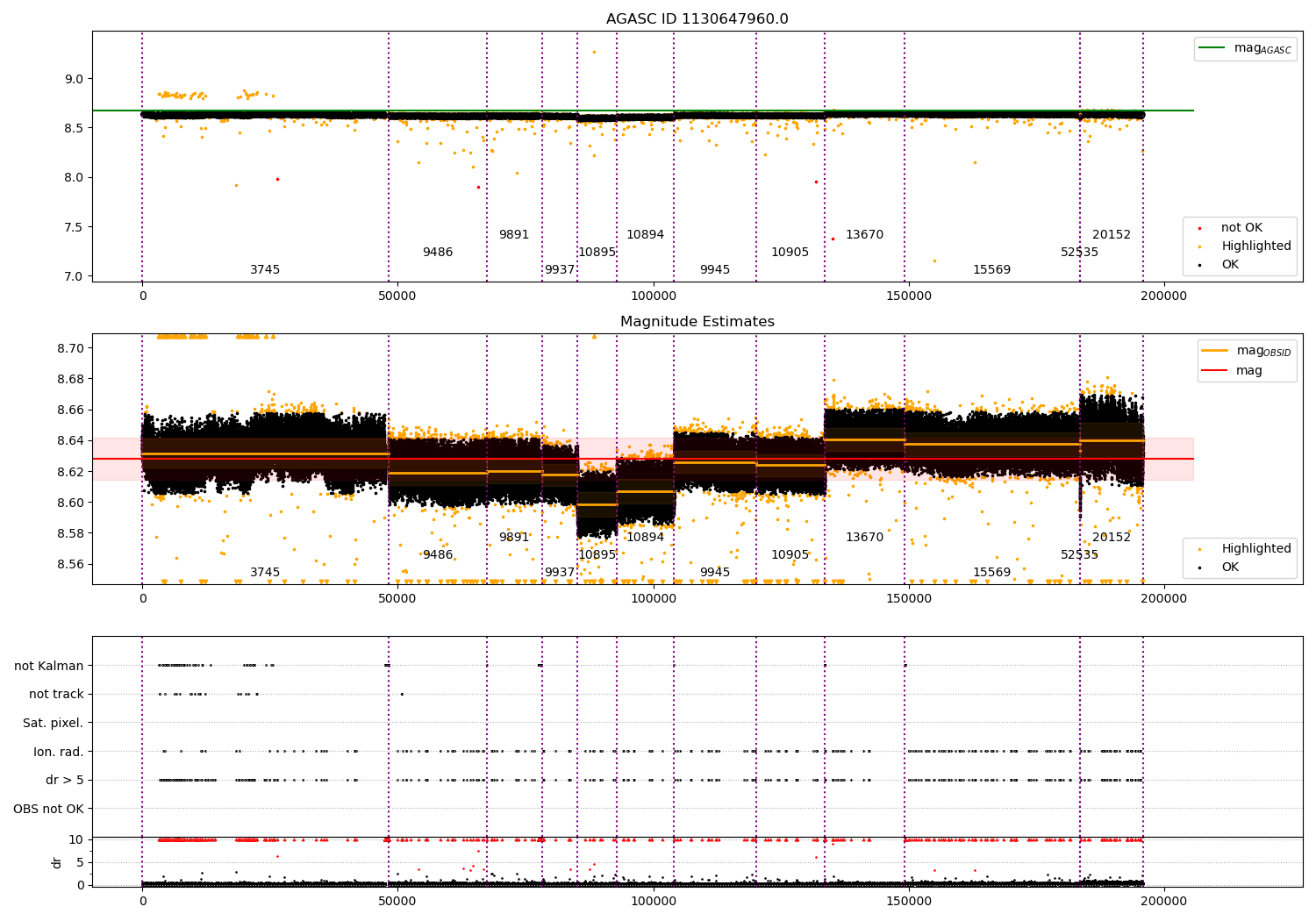This screenshot has width=1316, height=921.
Task: Click OBSID label 9891 in top plot
Action: pyautogui.click(x=514, y=235)
